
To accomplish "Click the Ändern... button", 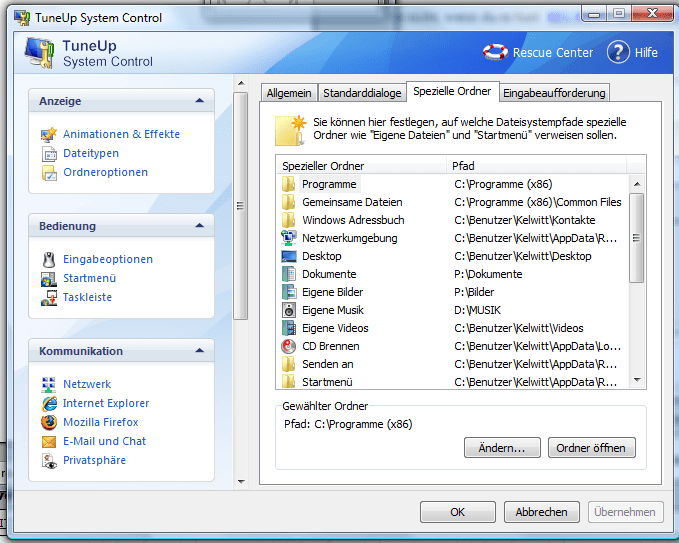I will tap(502, 448).
